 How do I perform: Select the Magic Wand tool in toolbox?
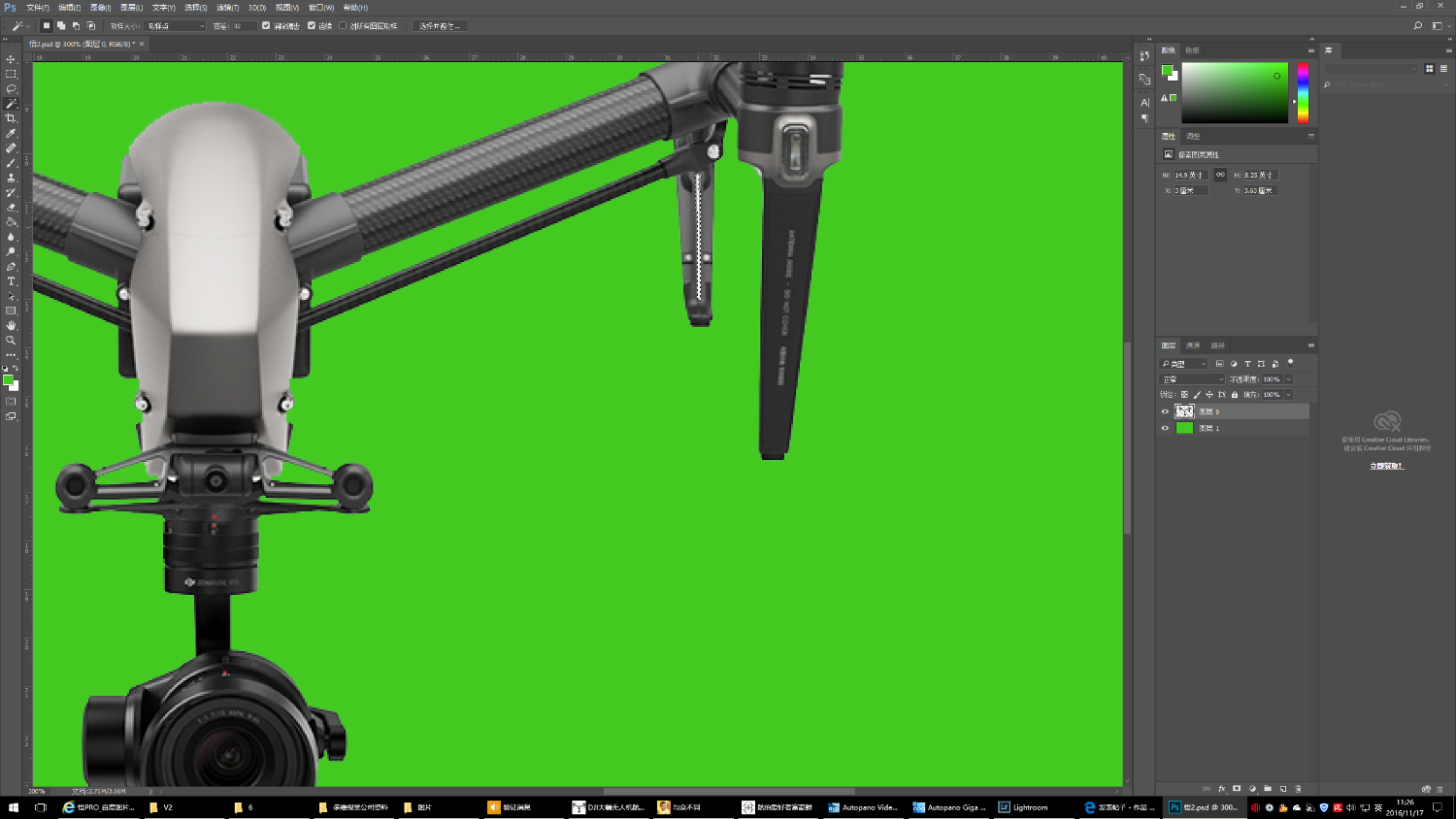[11, 104]
